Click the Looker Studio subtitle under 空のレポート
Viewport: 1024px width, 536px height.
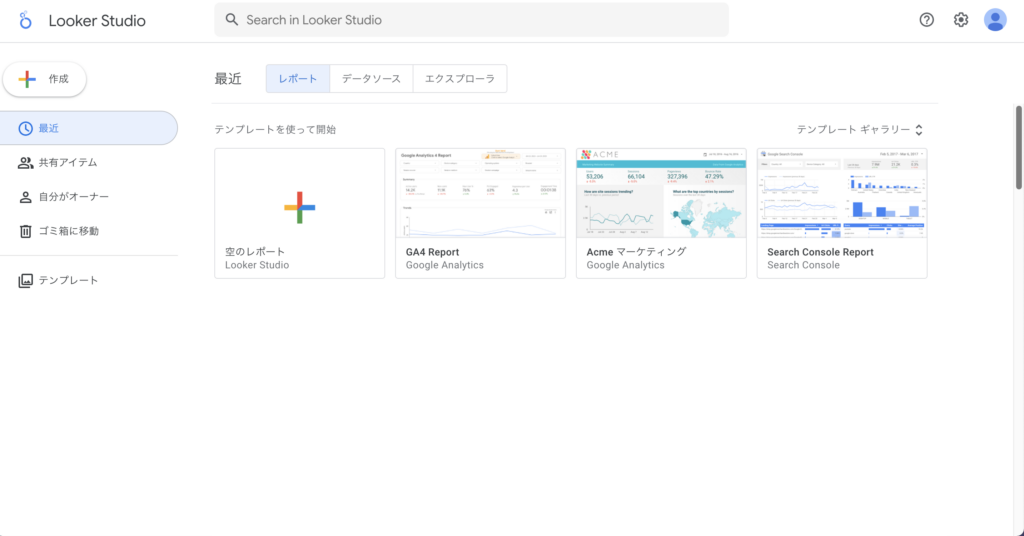pos(257,265)
